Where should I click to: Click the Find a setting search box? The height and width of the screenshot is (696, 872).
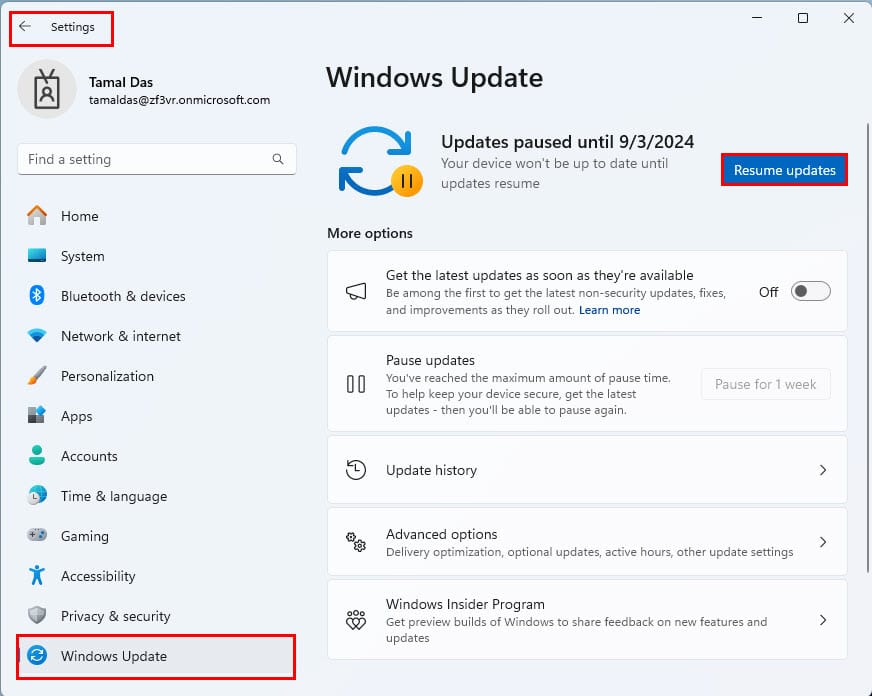click(157, 160)
